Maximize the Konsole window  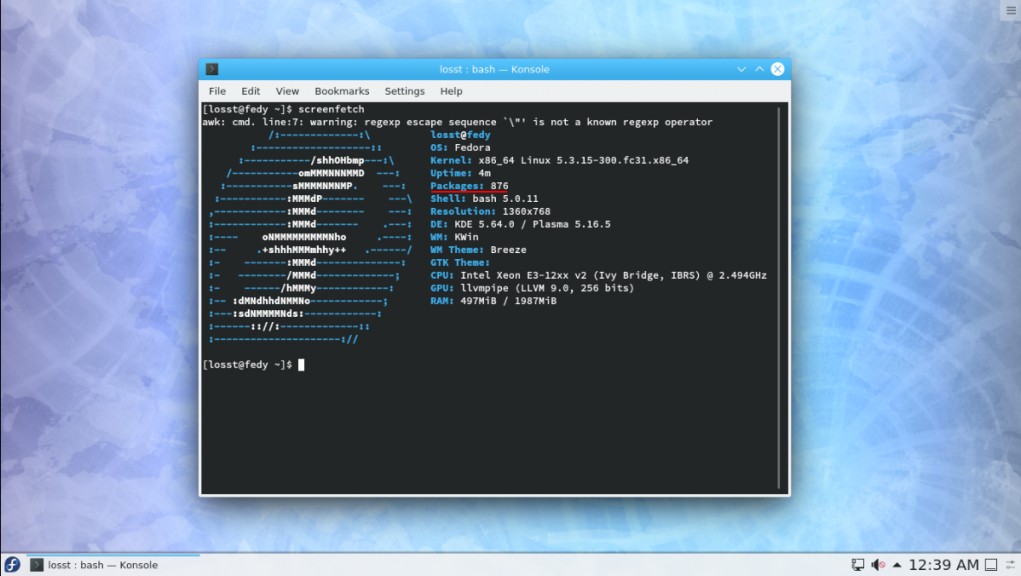(759, 69)
